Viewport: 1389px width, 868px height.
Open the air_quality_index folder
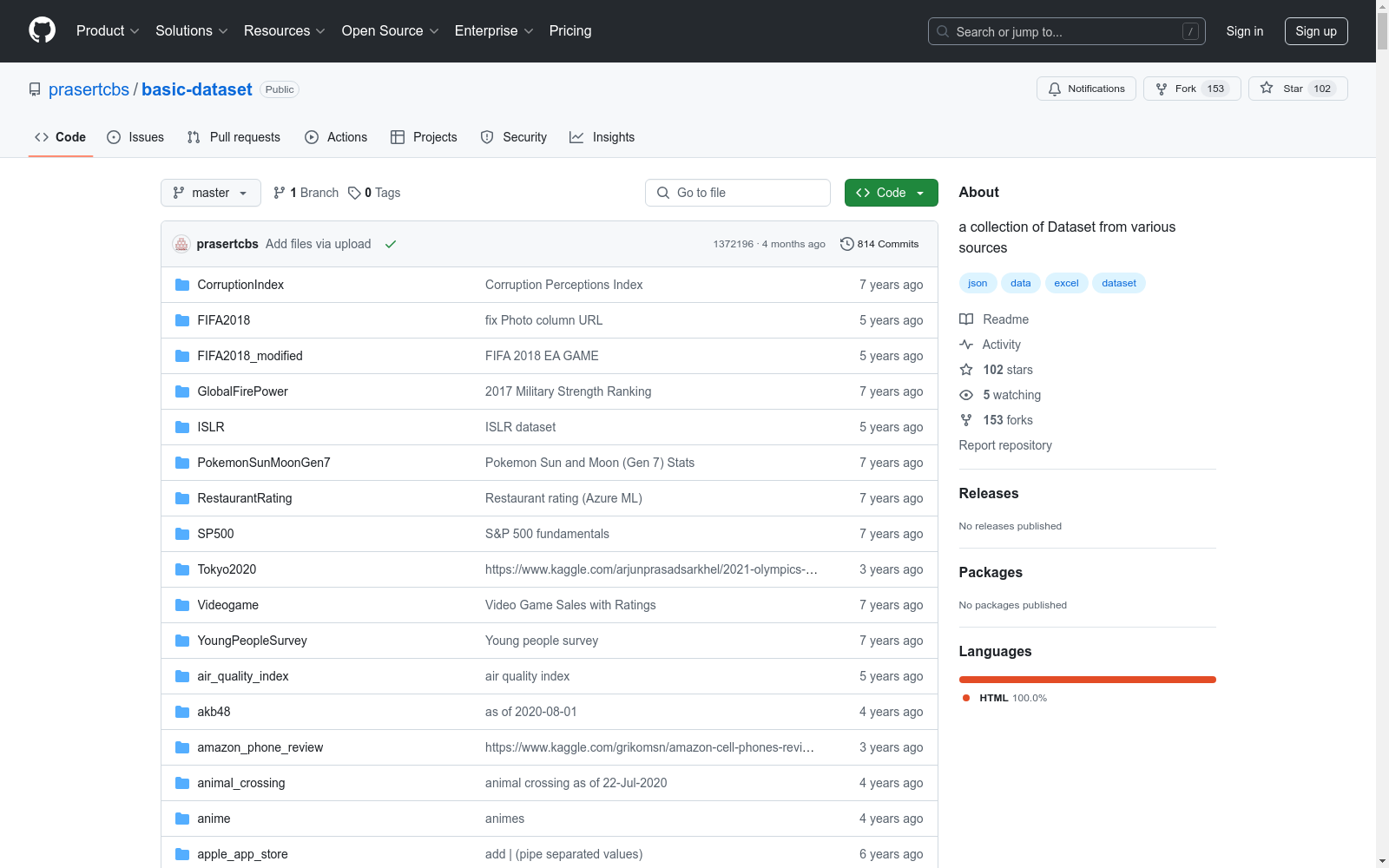(x=243, y=676)
